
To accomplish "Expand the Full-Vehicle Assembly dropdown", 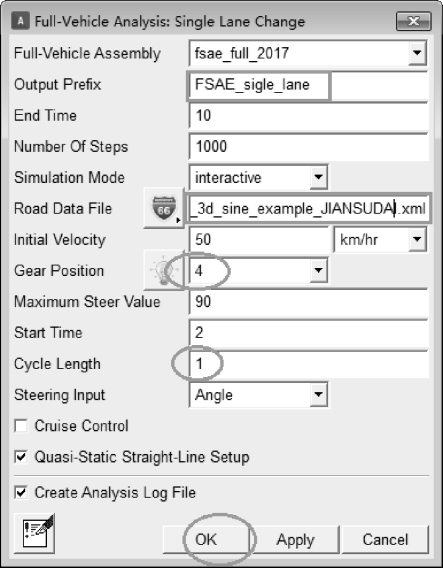I will click(x=417, y=53).
